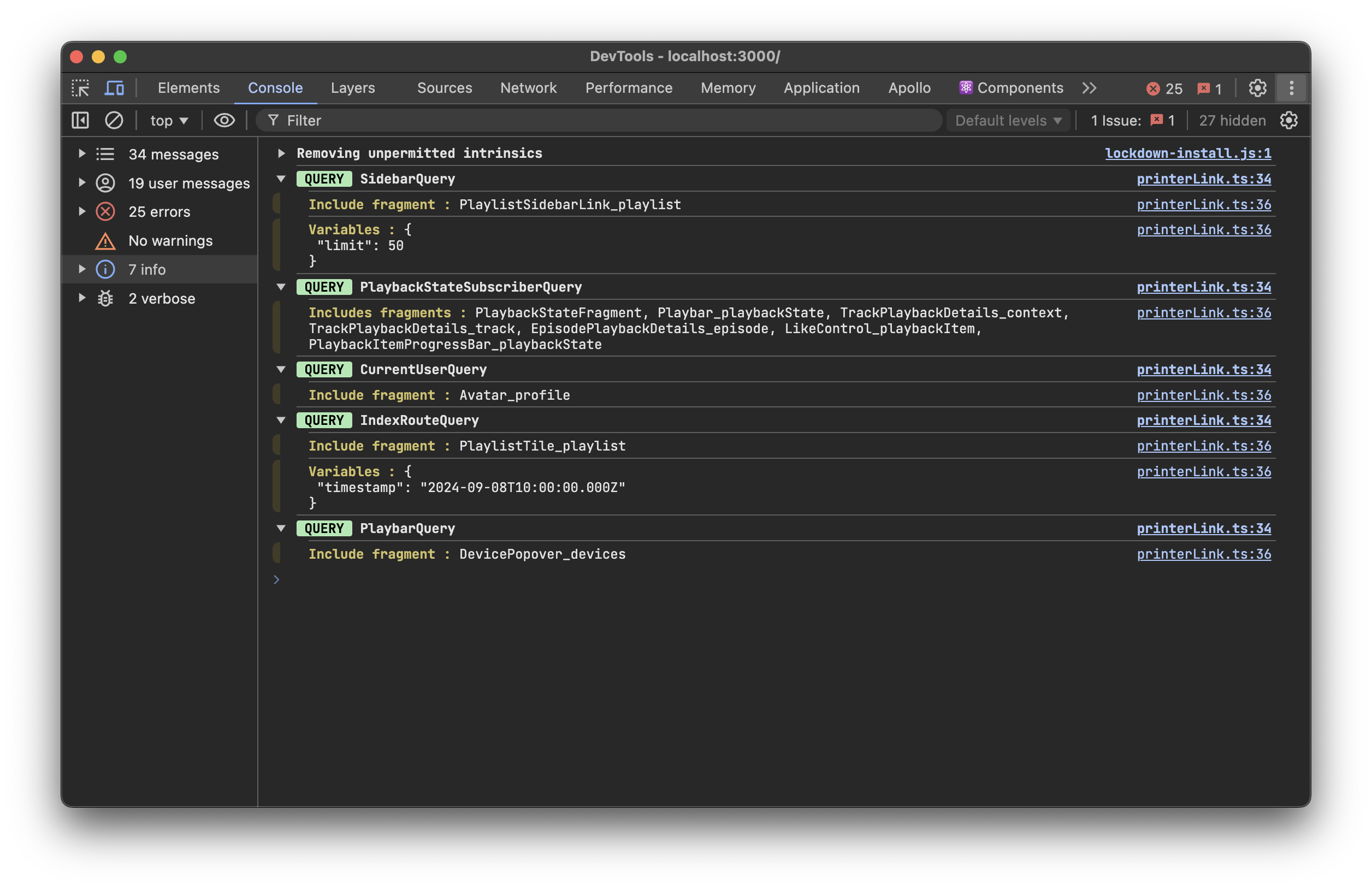Click the clear console icon
1372x888 pixels.
tap(114, 121)
